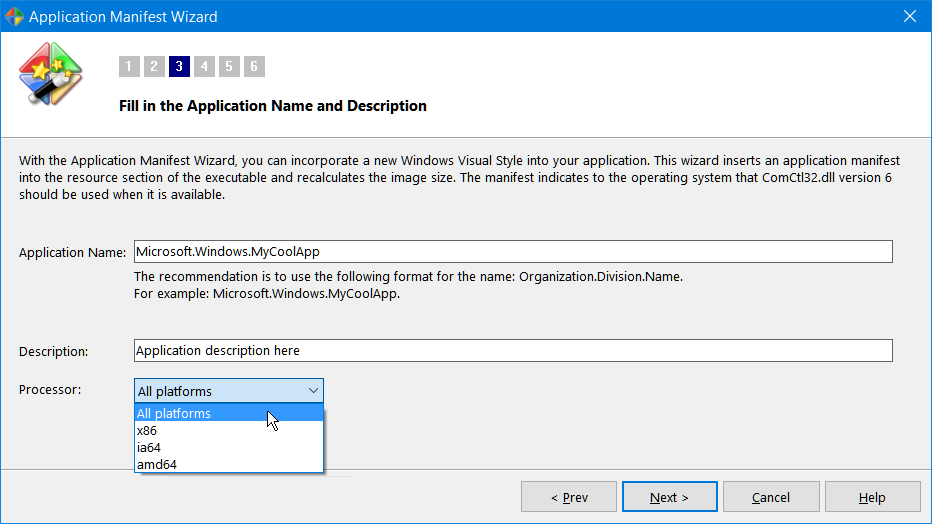Click the Application Manifest Wizard title bar icon
This screenshot has width=932, height=524.
tap(14, 17)
